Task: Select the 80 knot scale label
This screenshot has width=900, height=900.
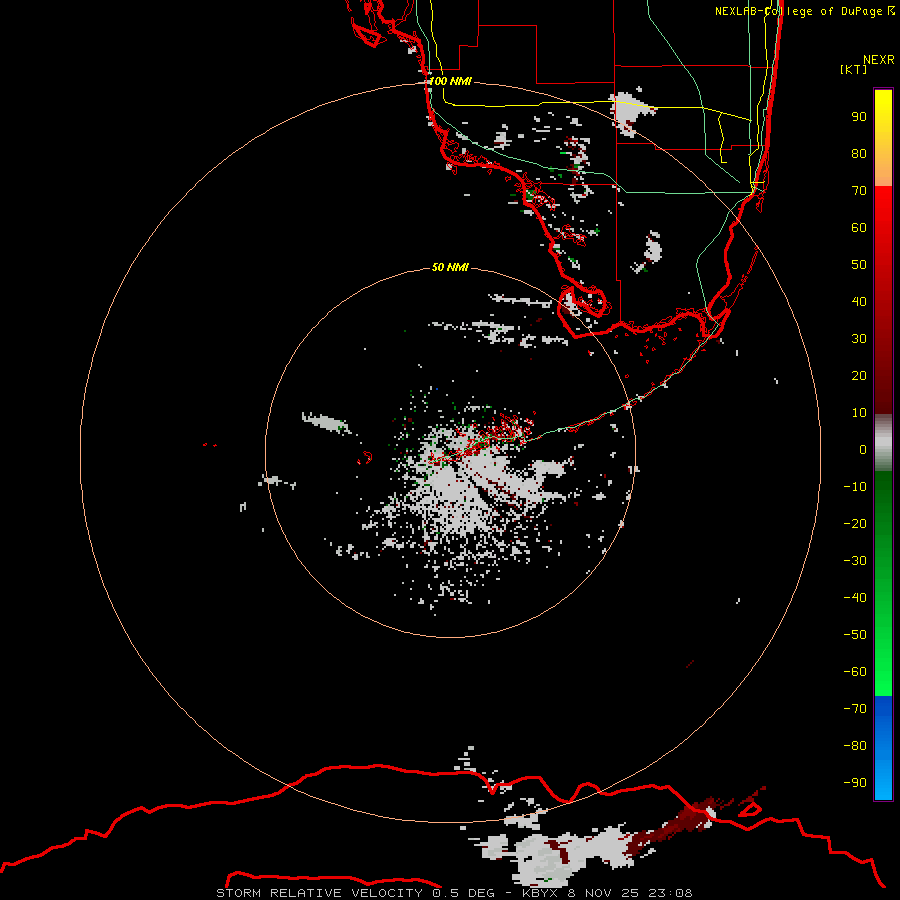Action: (x=859, y=154)
